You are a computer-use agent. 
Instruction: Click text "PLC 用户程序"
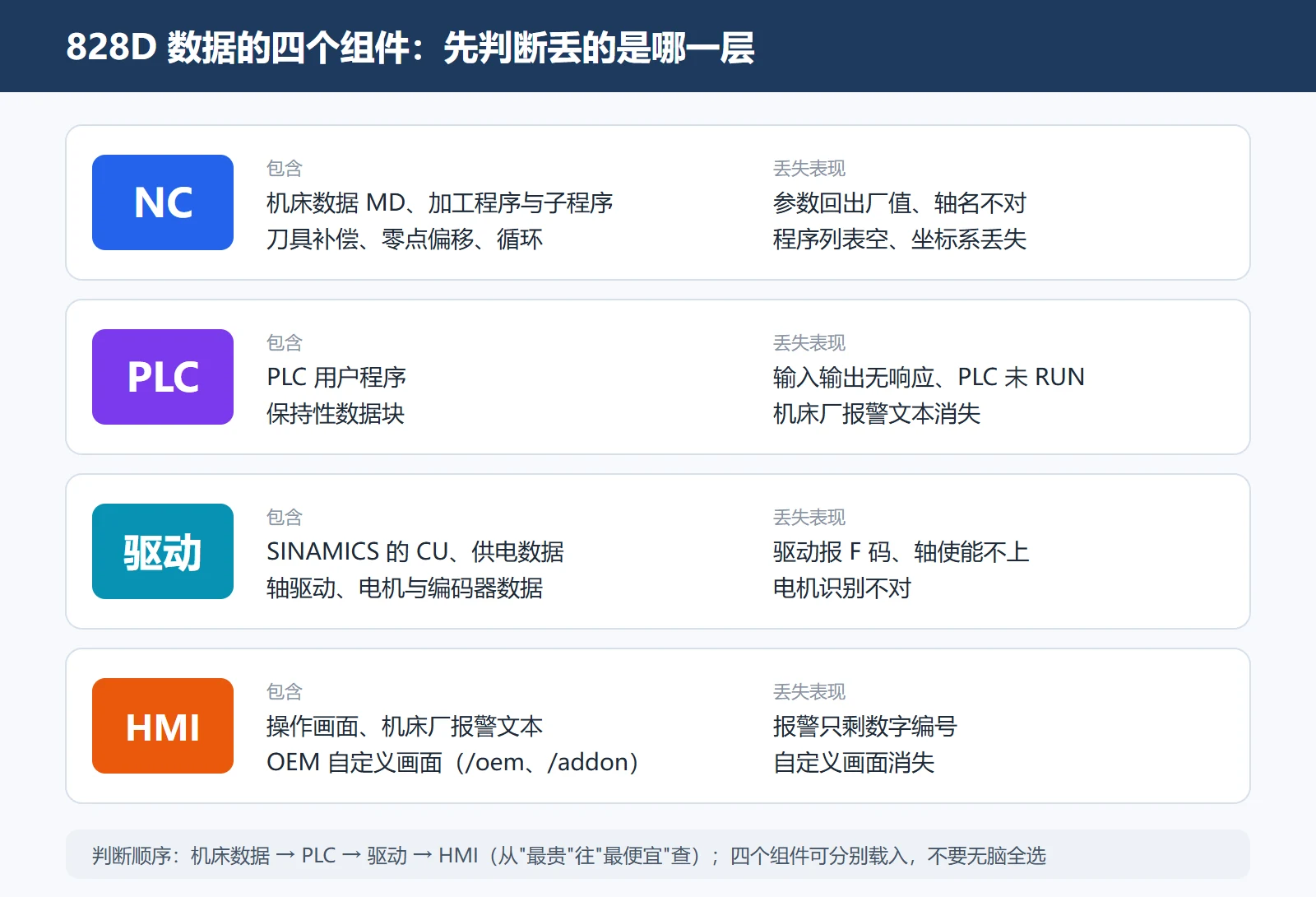click(x=336, y=377)
